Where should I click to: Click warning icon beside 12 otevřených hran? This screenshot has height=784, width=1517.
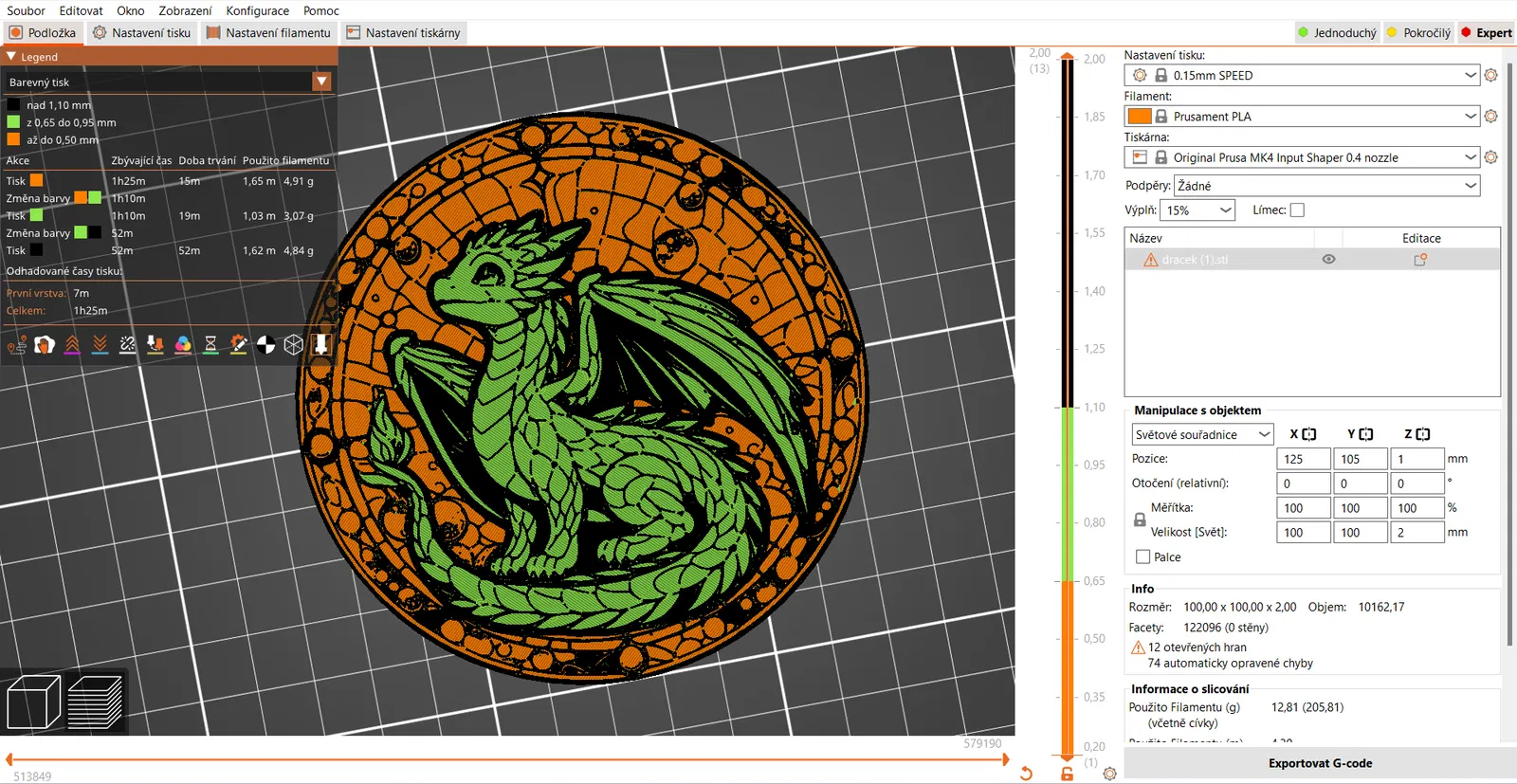(x=1138, y=647)
